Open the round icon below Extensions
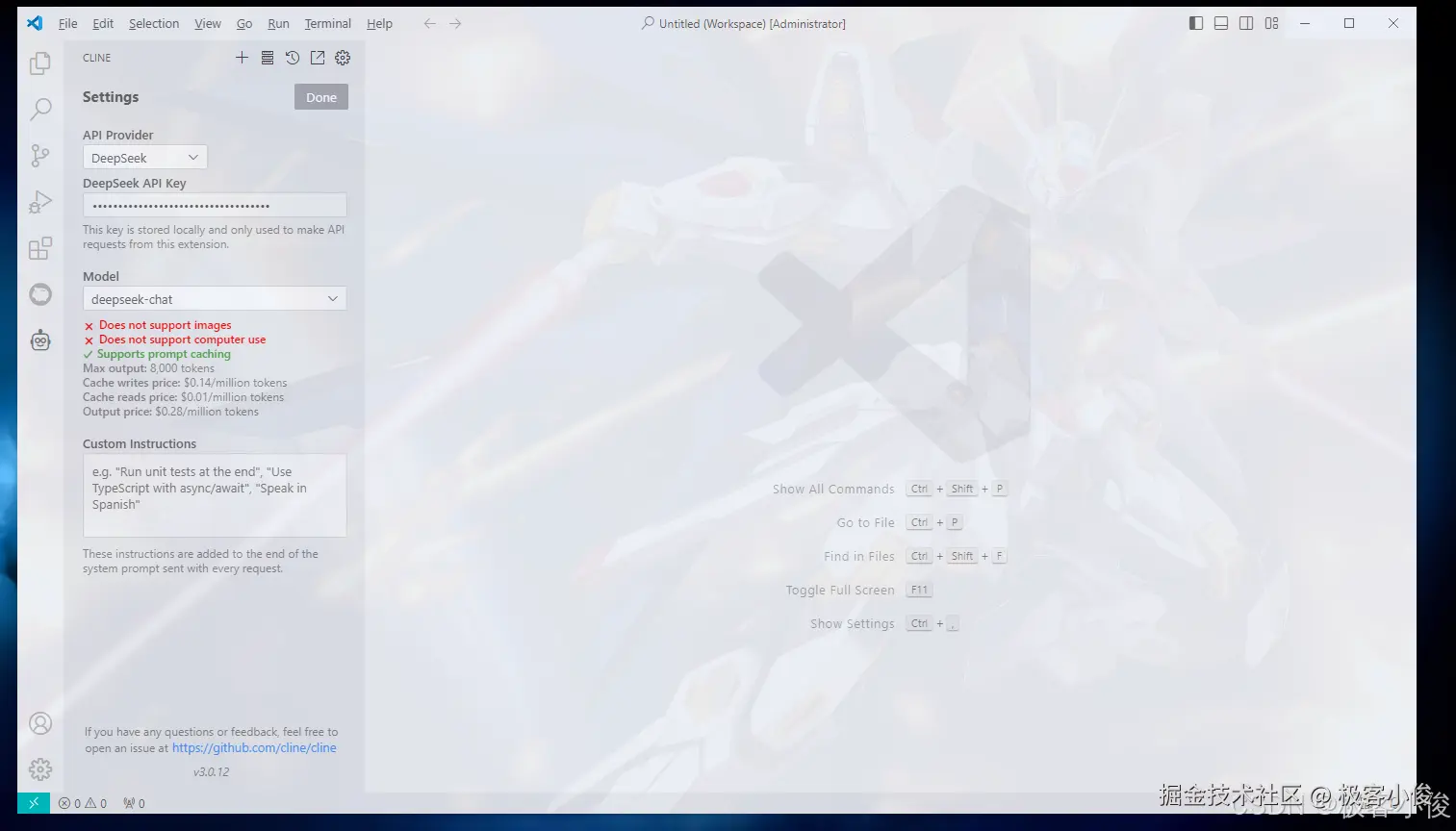The image size is (1456, 831). point(39,294)
